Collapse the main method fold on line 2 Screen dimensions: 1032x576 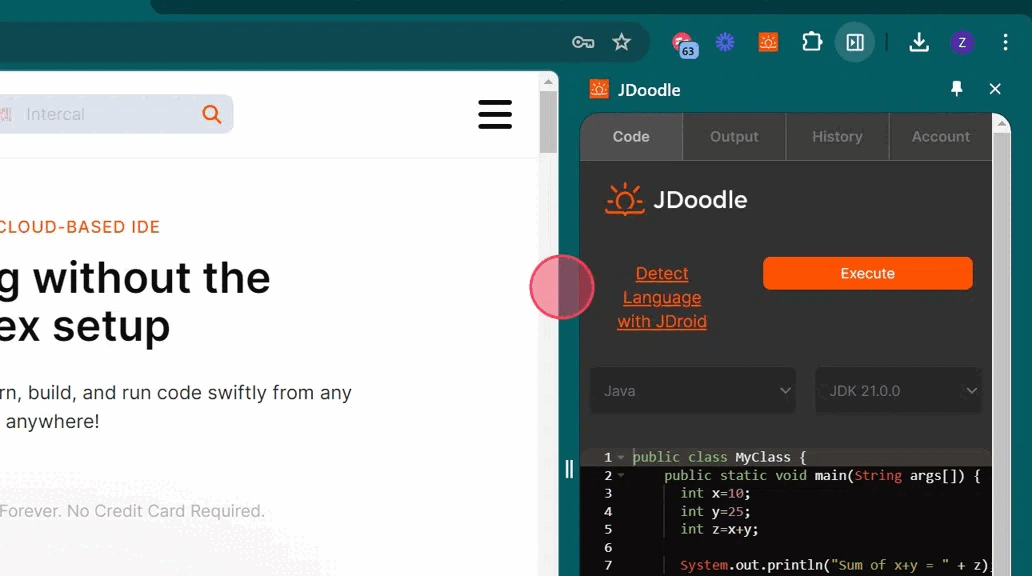point(621,475)
